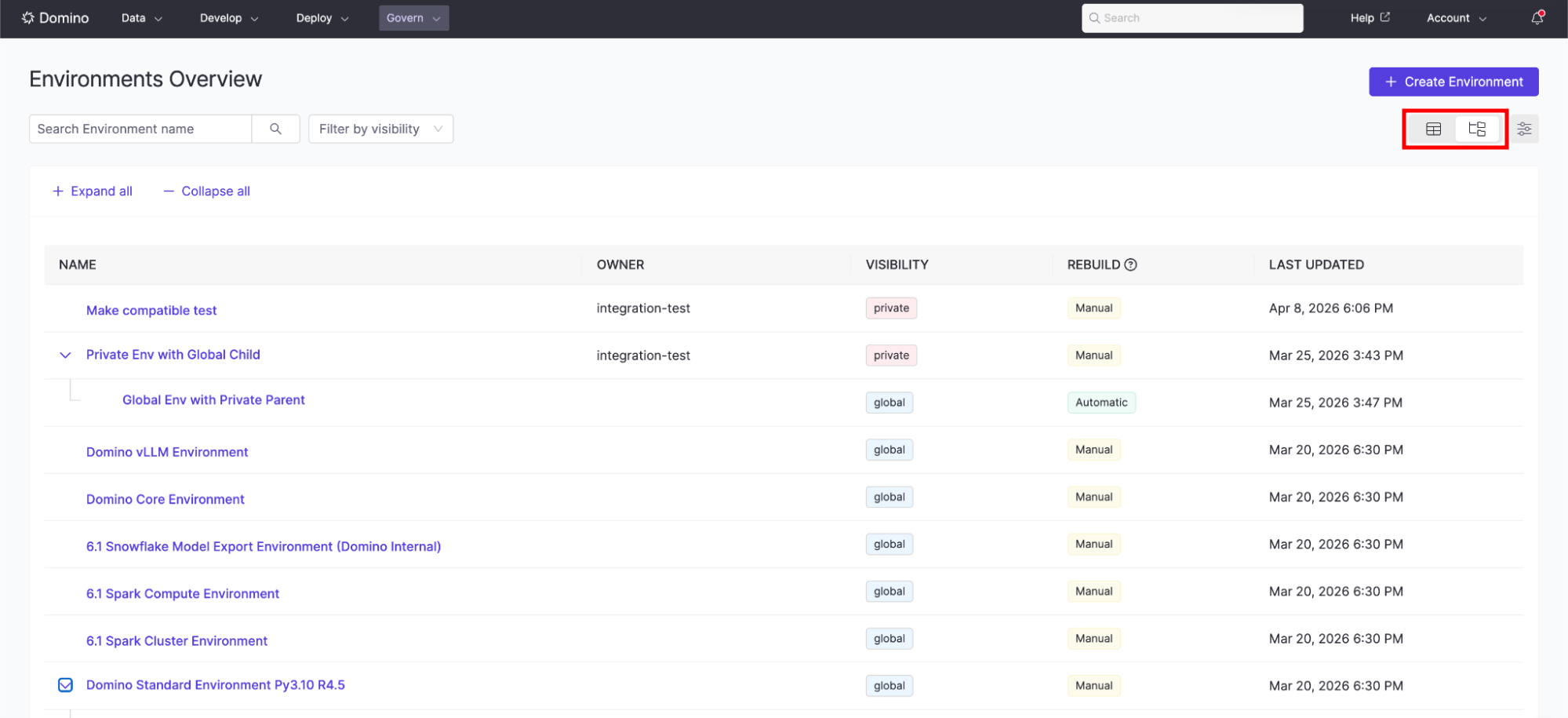Toggle Domino Standard Environment Py3.10 R4.5 row box
Viewport: 1568px width, 718px height.
[66, 685]
